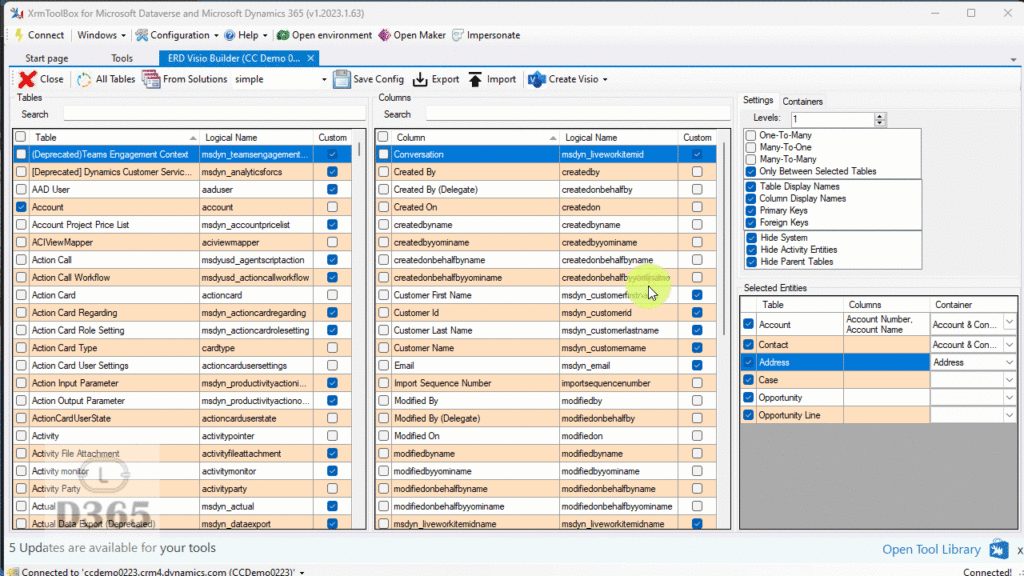Open container dropdown for Address row
The height and width of the screenshot is (576, 1024).
pos(1009,362)
